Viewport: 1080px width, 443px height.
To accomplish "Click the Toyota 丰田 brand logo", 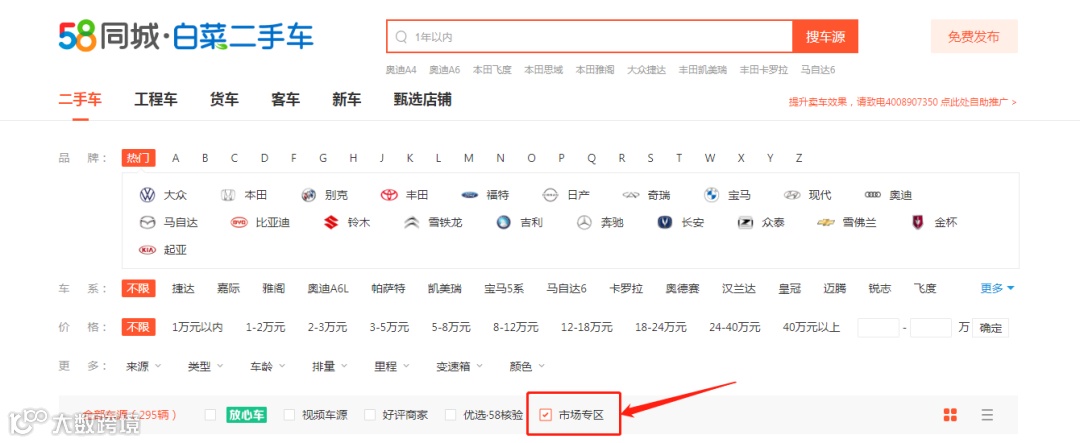I will [x=389, y=195].
